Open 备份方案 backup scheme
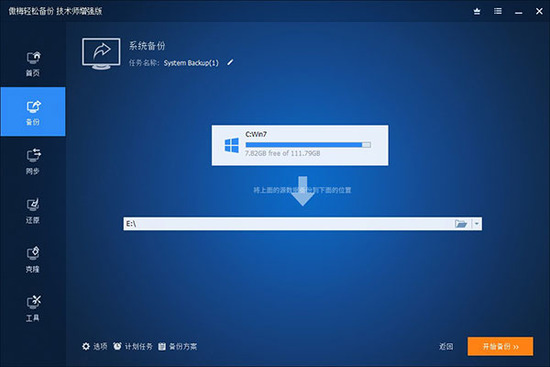 pyautogui.click(x=177, y=346)
